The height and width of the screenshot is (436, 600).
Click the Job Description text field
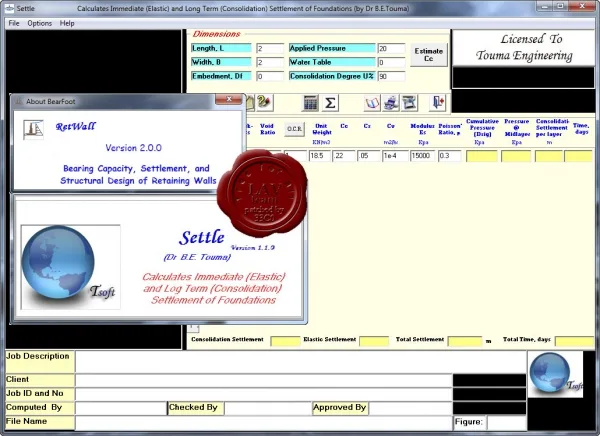click(301, 361)
